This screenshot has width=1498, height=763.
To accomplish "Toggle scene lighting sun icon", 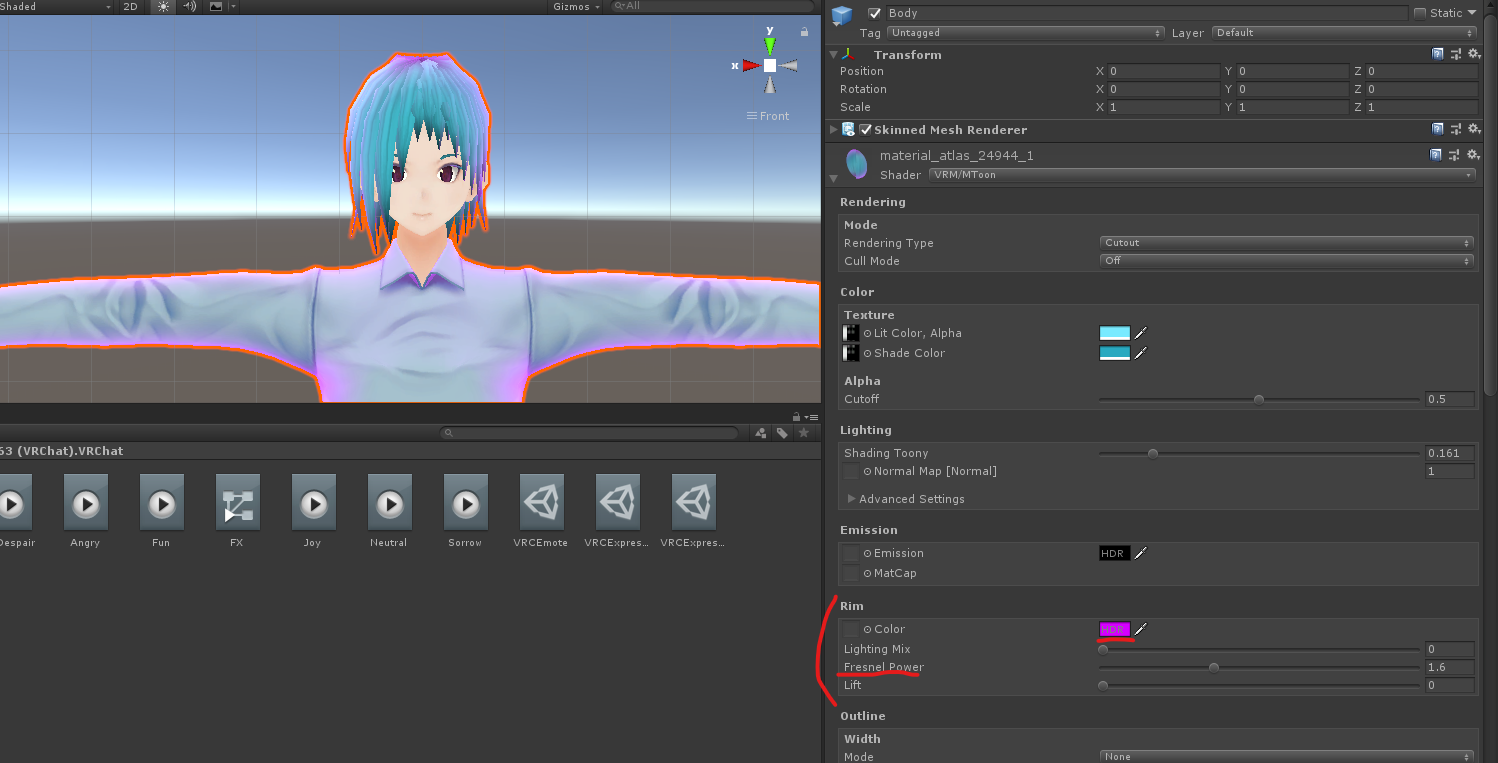I will coord(163,6).
